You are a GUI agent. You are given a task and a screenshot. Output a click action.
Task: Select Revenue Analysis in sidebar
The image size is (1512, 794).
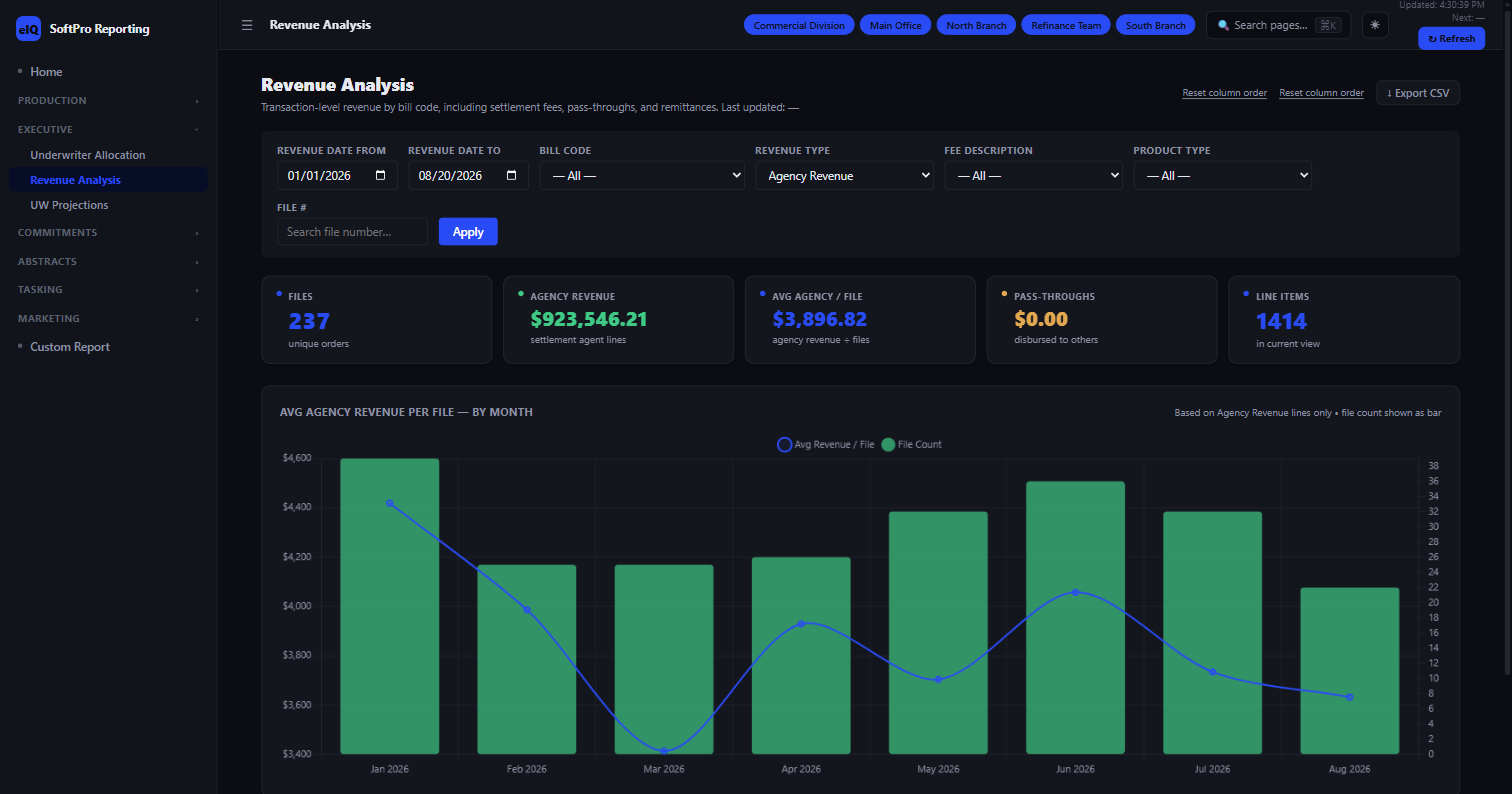coord(108,180)
